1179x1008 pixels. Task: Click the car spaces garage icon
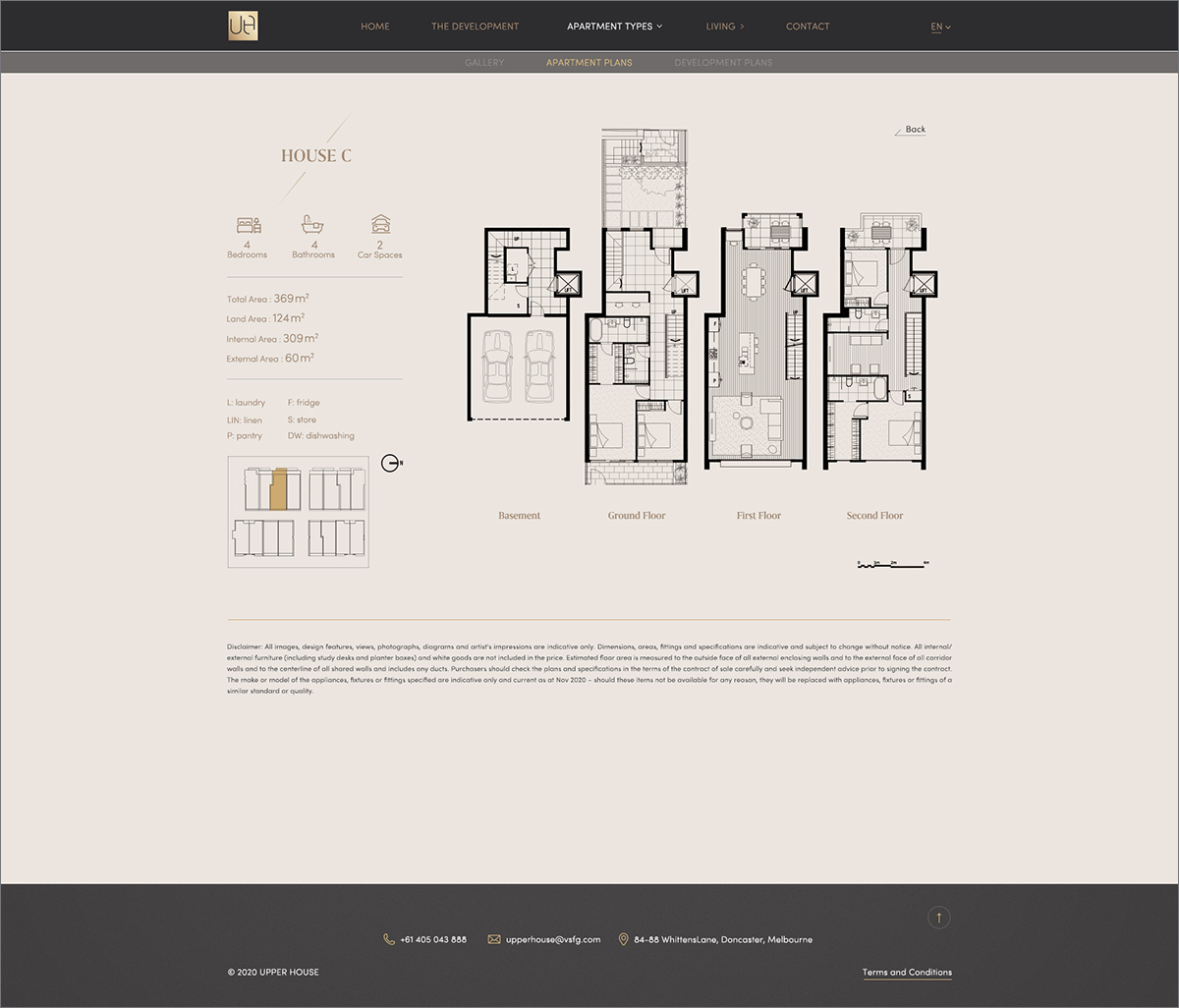click(x=379, y=224)
